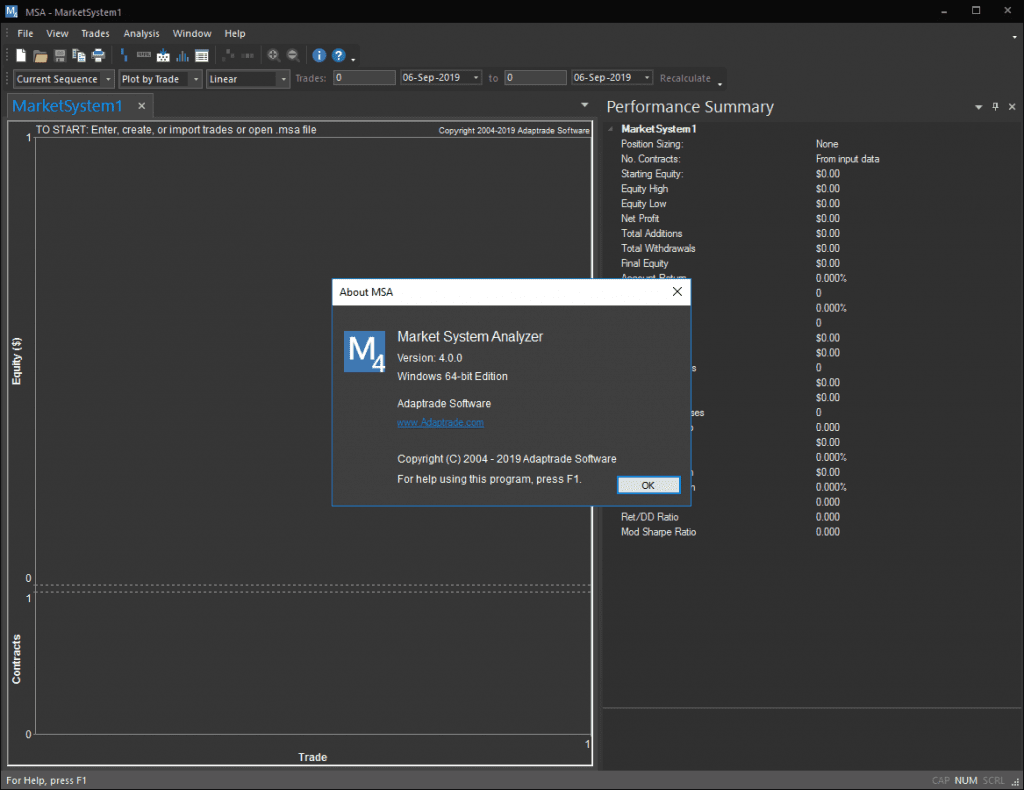The image size is (1024, 790).
Task: Click the first Trades number input field
Action: coord(364,78)
